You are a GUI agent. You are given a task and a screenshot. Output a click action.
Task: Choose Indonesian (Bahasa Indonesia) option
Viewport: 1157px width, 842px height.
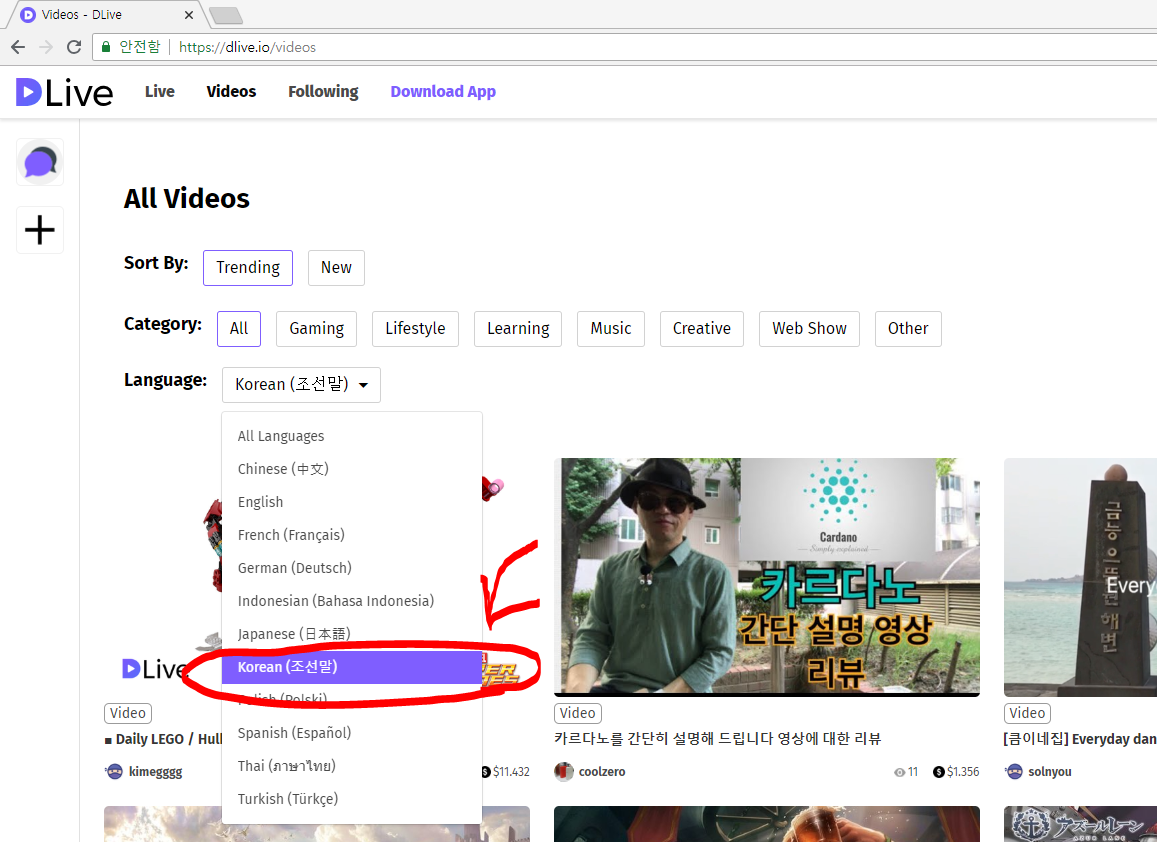pyautogui.click(x=352, y=601)
